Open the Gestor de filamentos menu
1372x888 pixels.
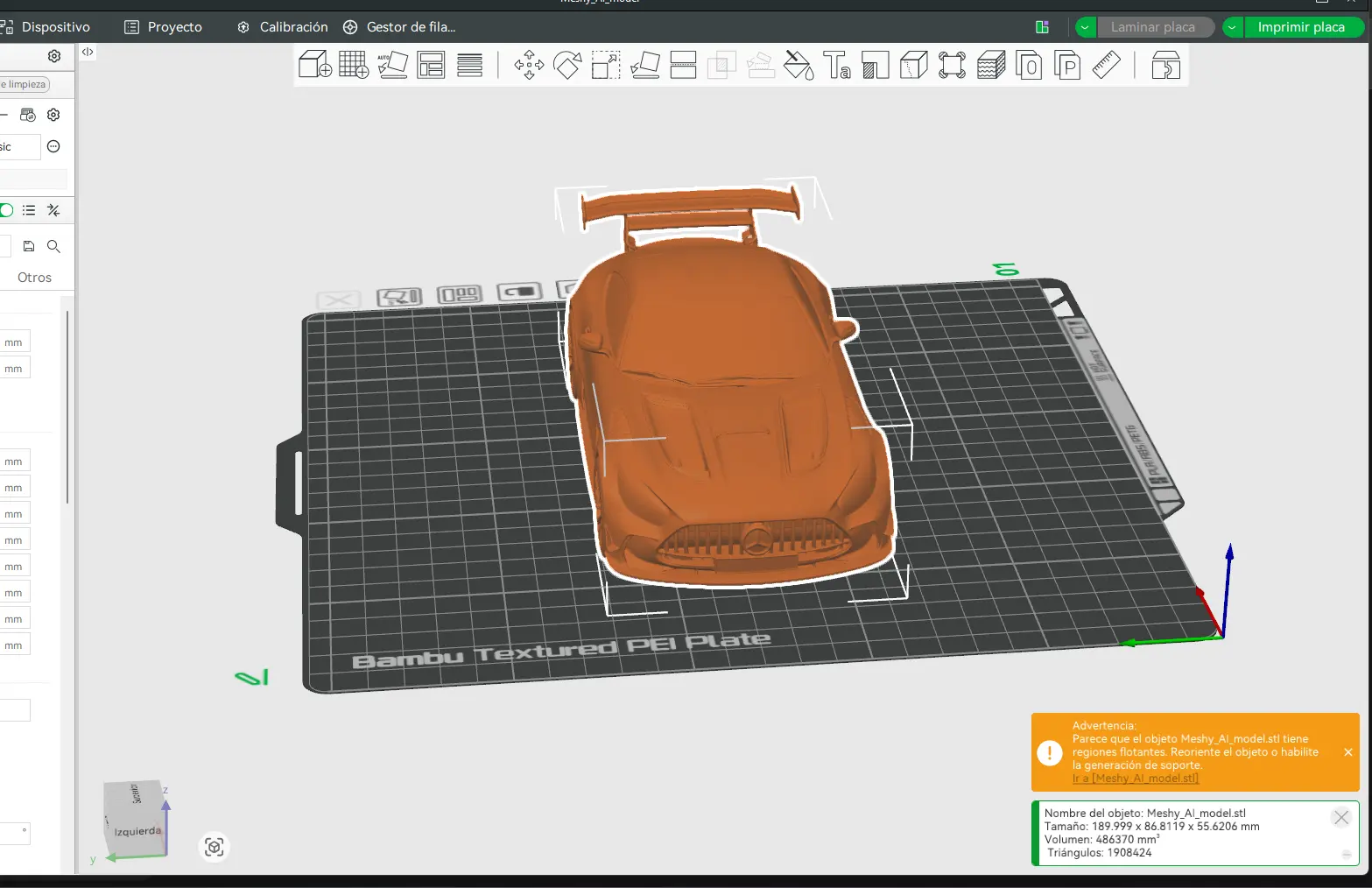coord(399,27)
